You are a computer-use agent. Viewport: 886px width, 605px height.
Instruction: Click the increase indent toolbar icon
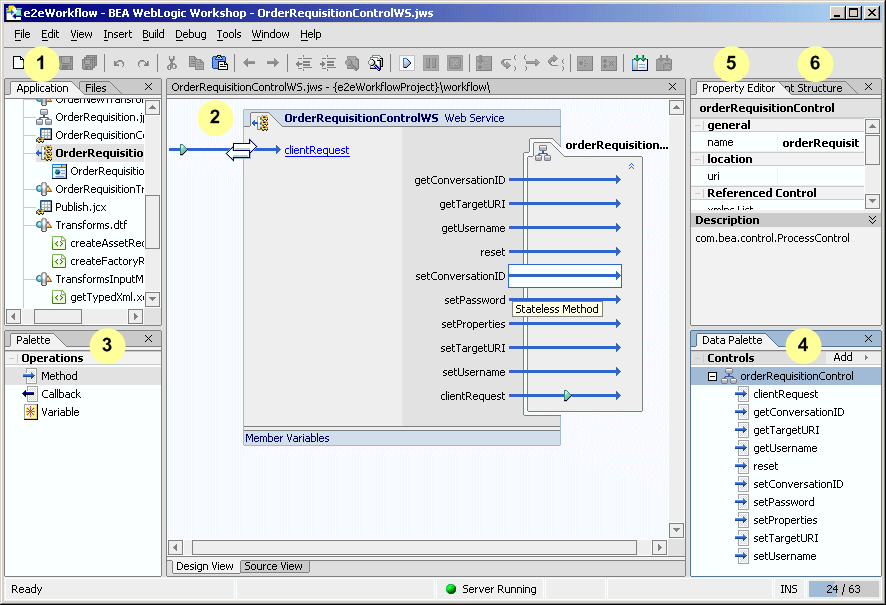coord(328,63)
